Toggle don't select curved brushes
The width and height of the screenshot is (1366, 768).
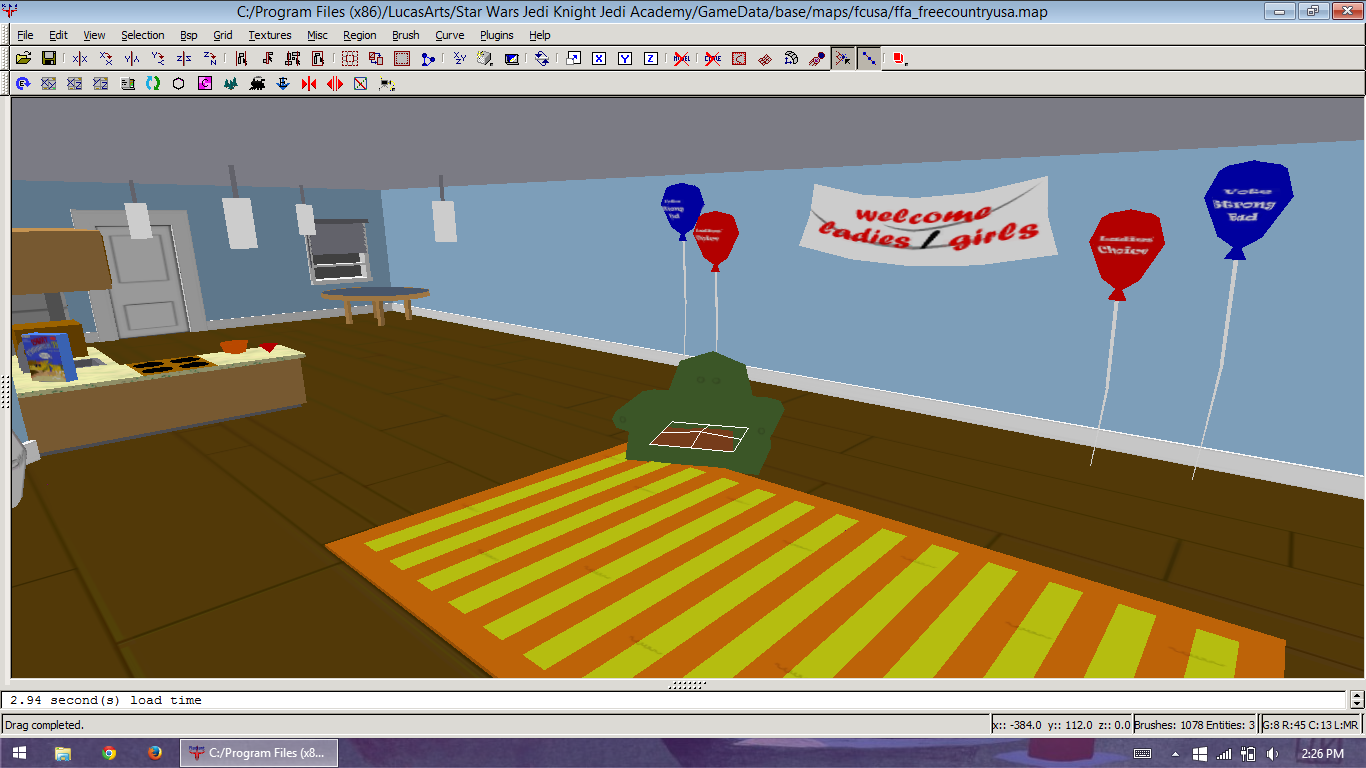713,59
